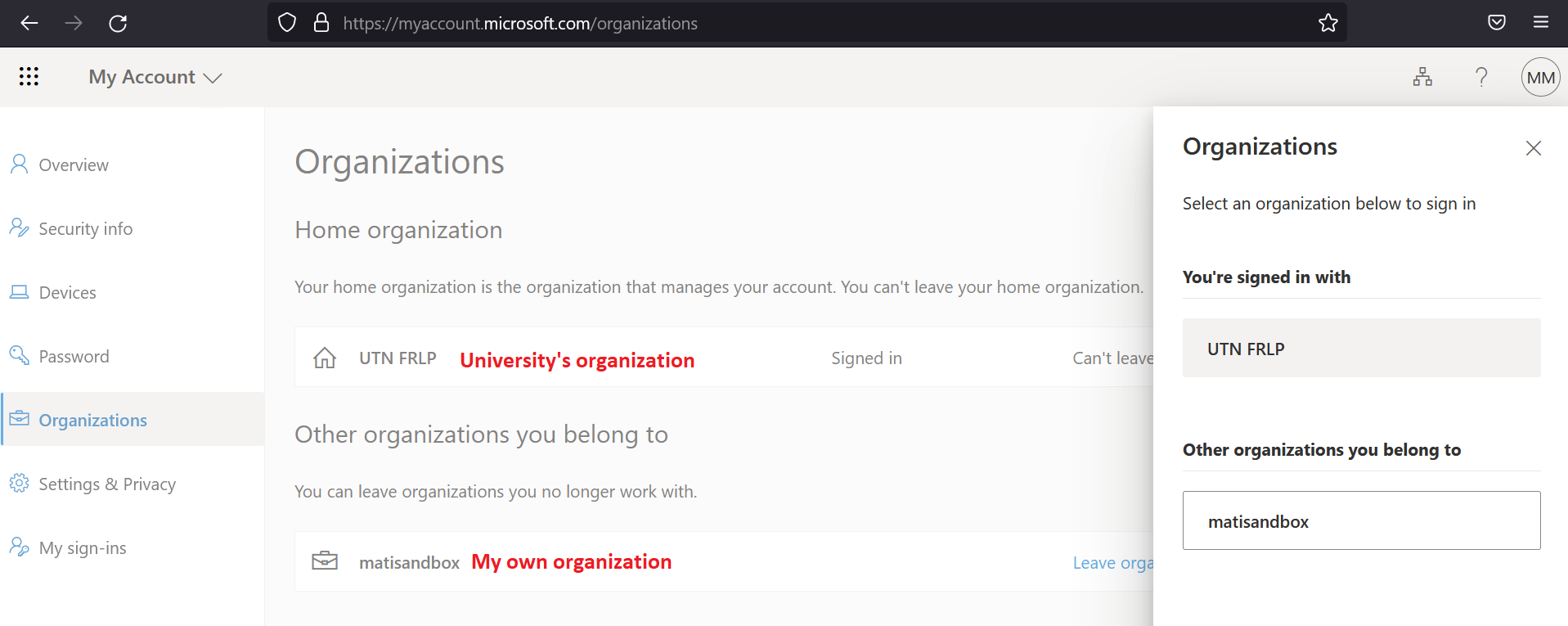Expand the My Account dropdown
The image size is (1568, 626).
point(155,77)
